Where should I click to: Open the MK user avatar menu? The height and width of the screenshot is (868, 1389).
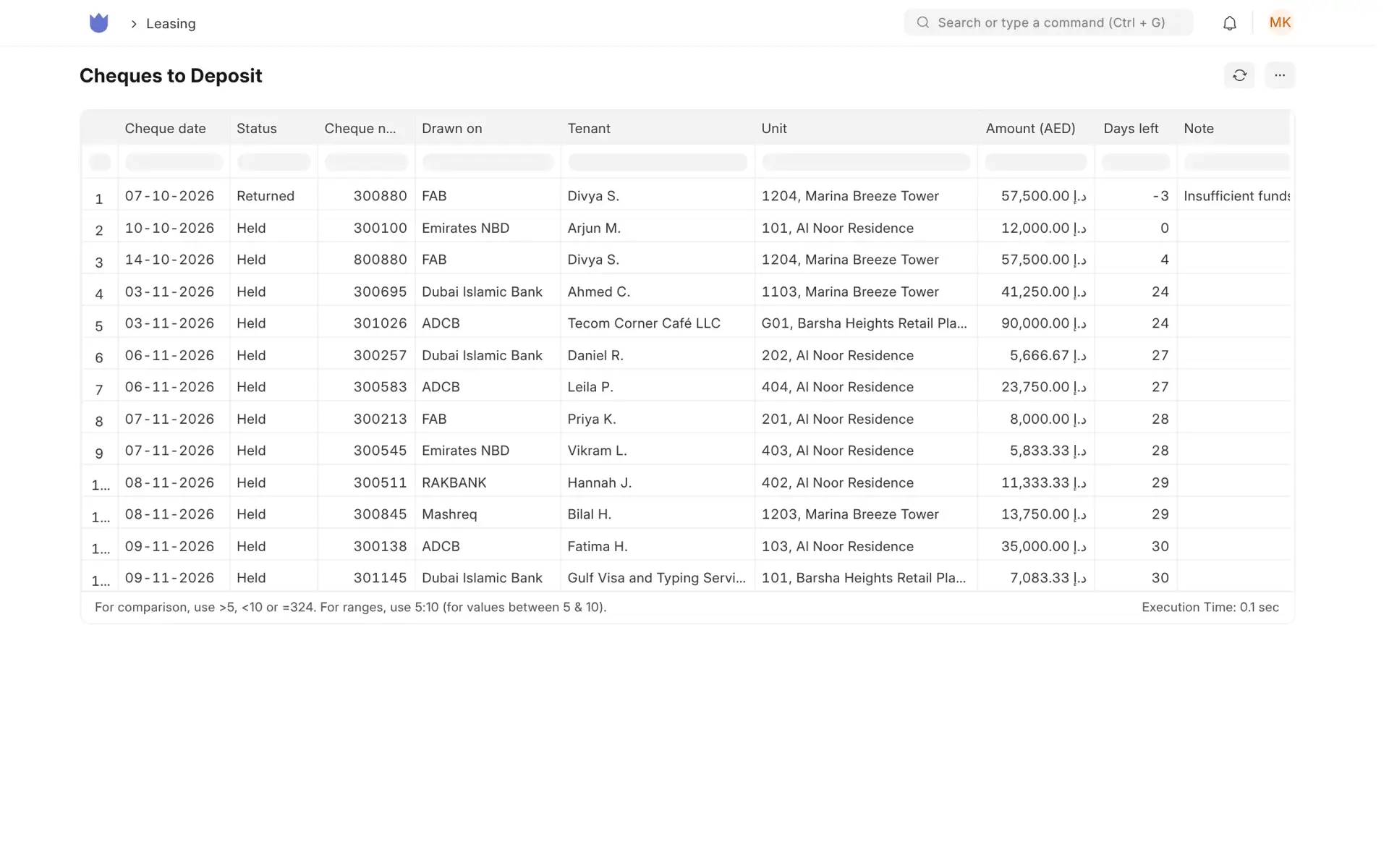pos(1280,22)
